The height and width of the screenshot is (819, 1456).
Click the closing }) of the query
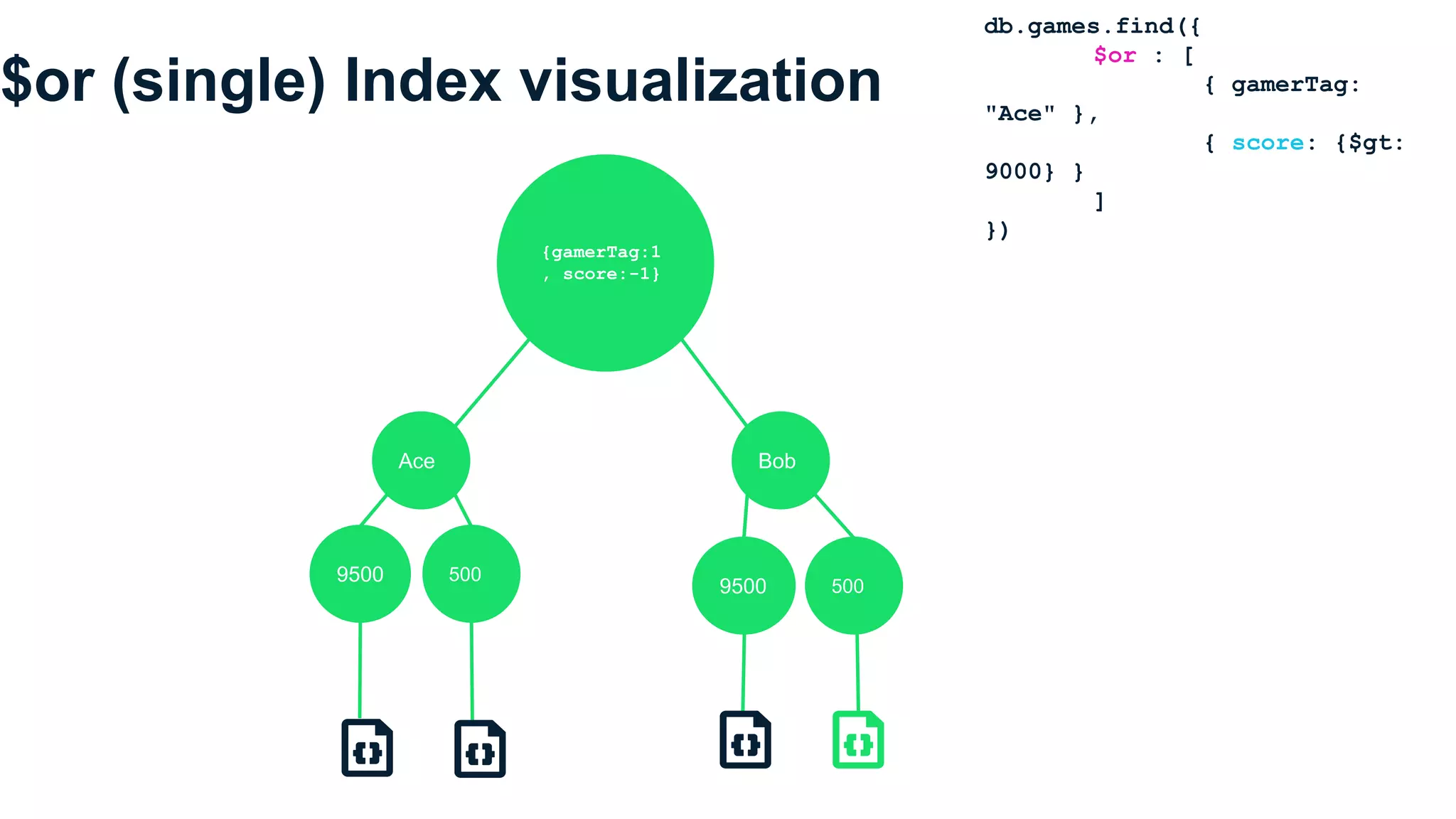pyautogui.click(x=997, y=230)
